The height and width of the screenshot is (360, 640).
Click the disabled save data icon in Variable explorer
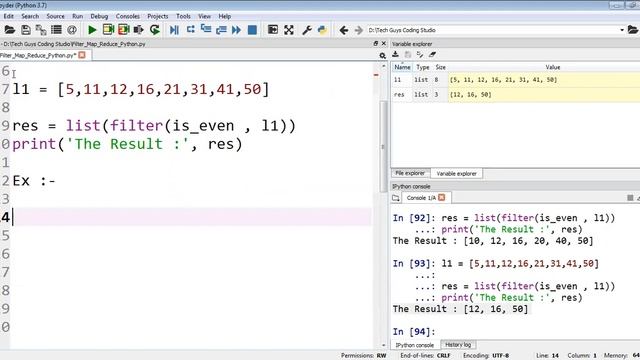[x=408, y=54]
